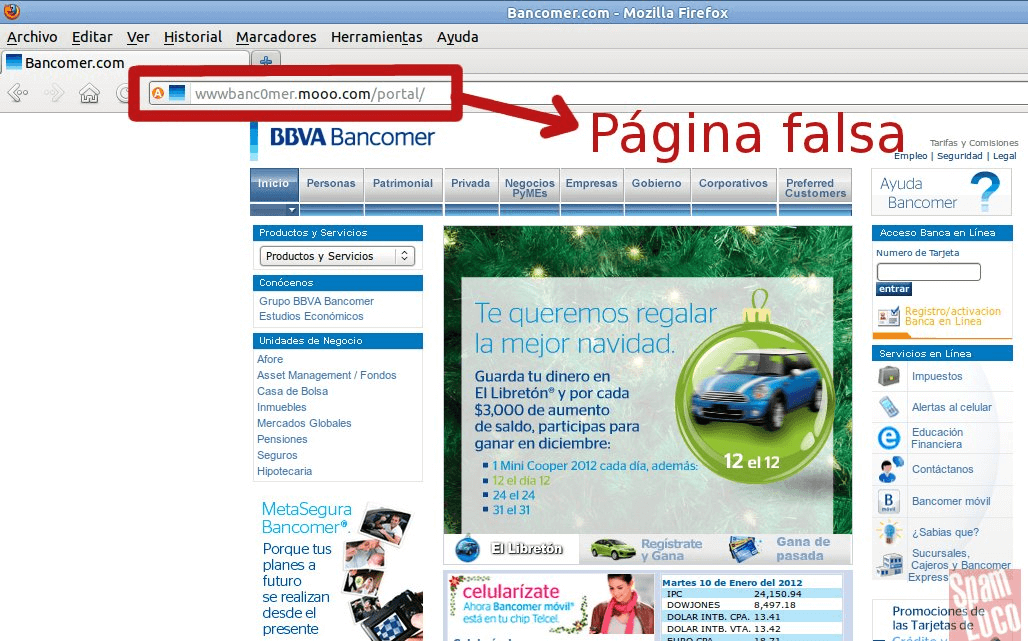1028x641 pixels.
Task: Select the Bancomer.com browser tab
Action: tap(125, 63)
